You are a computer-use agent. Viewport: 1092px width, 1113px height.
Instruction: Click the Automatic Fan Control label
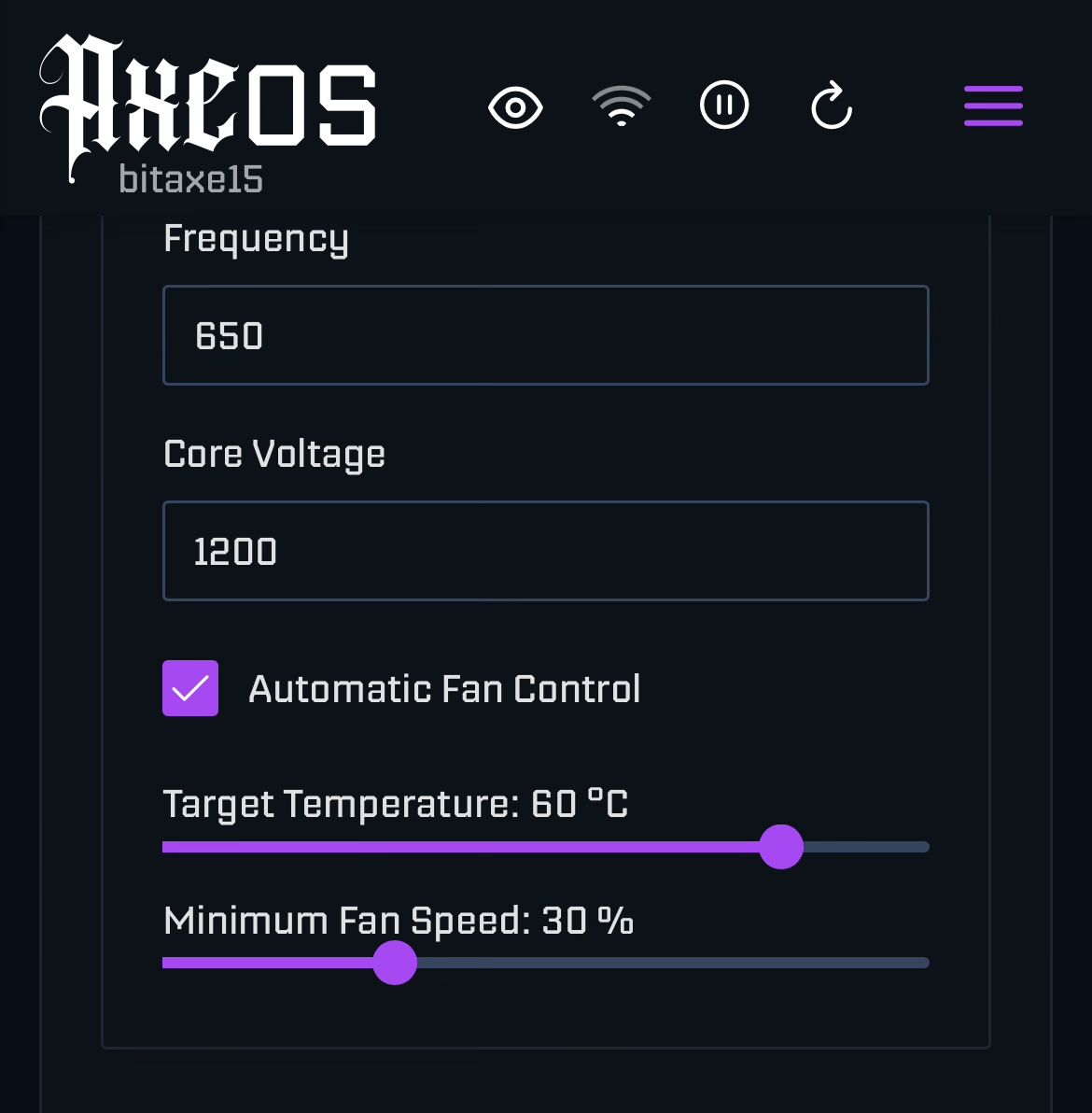444,688
